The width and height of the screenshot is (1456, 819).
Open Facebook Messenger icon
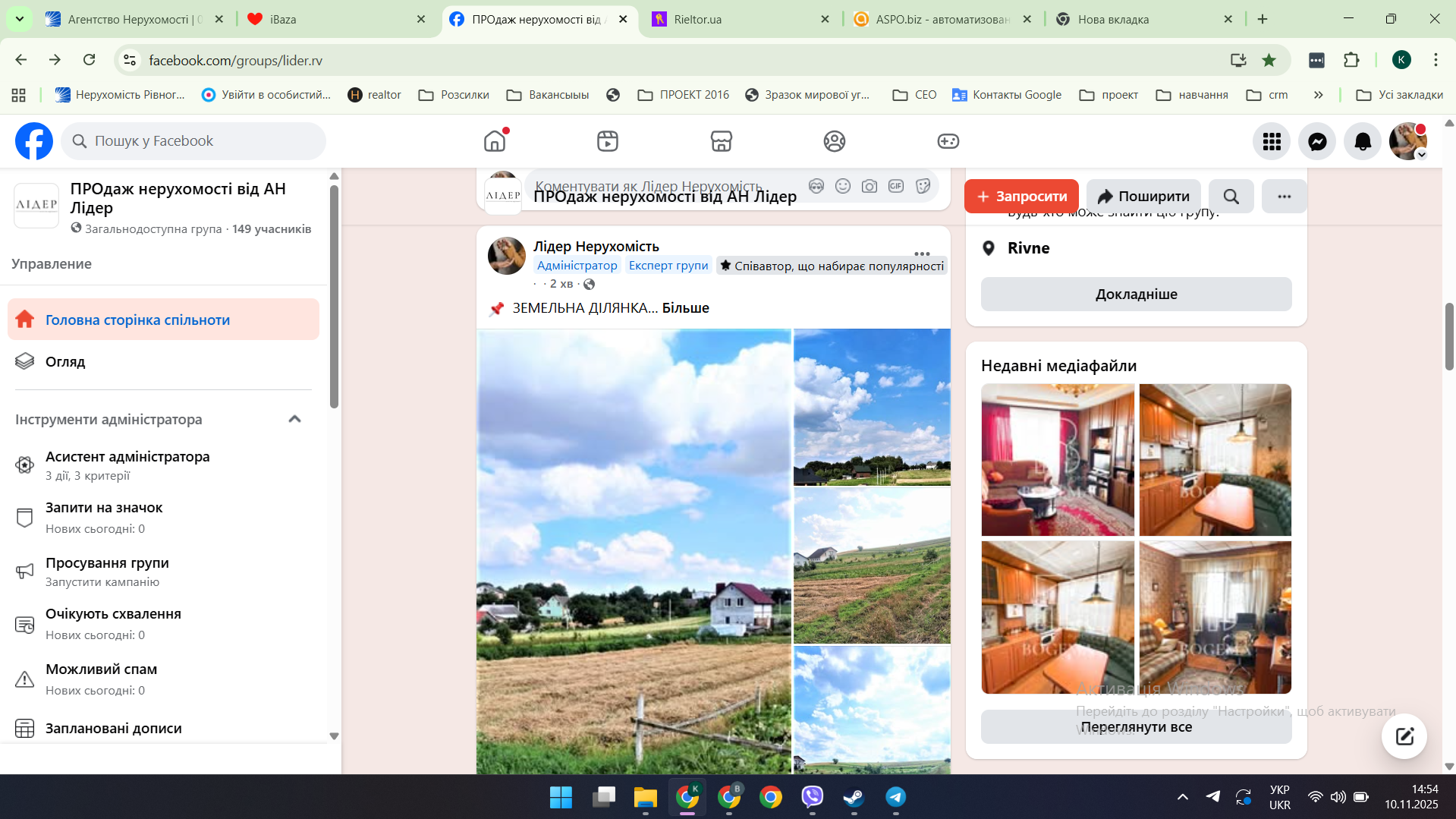click(1317, 141)
